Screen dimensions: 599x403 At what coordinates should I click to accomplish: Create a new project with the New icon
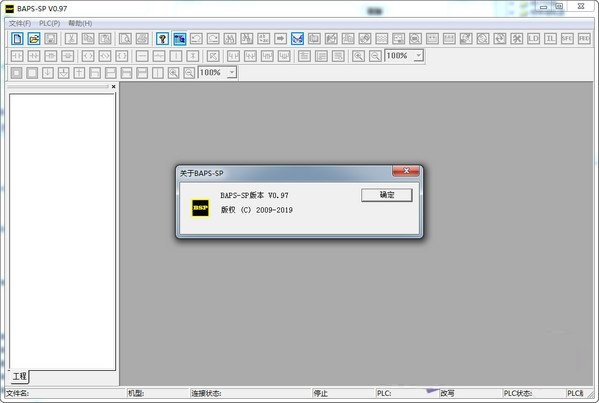[17, 39]
